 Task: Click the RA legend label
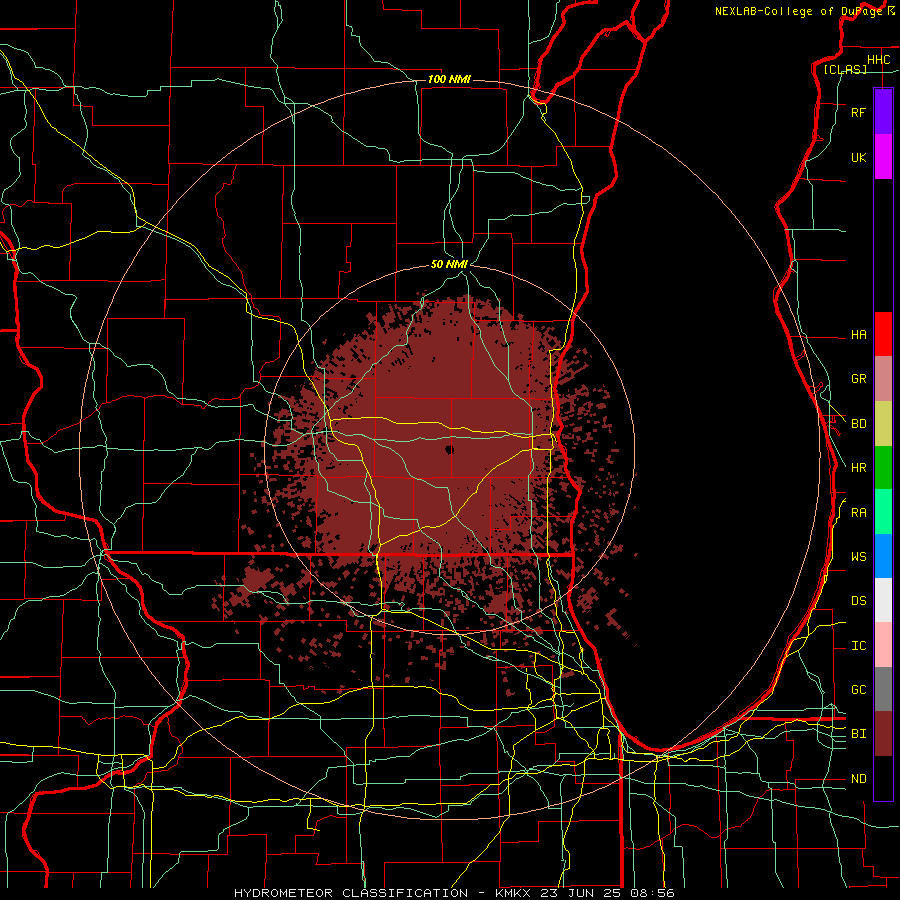(858, 513)
